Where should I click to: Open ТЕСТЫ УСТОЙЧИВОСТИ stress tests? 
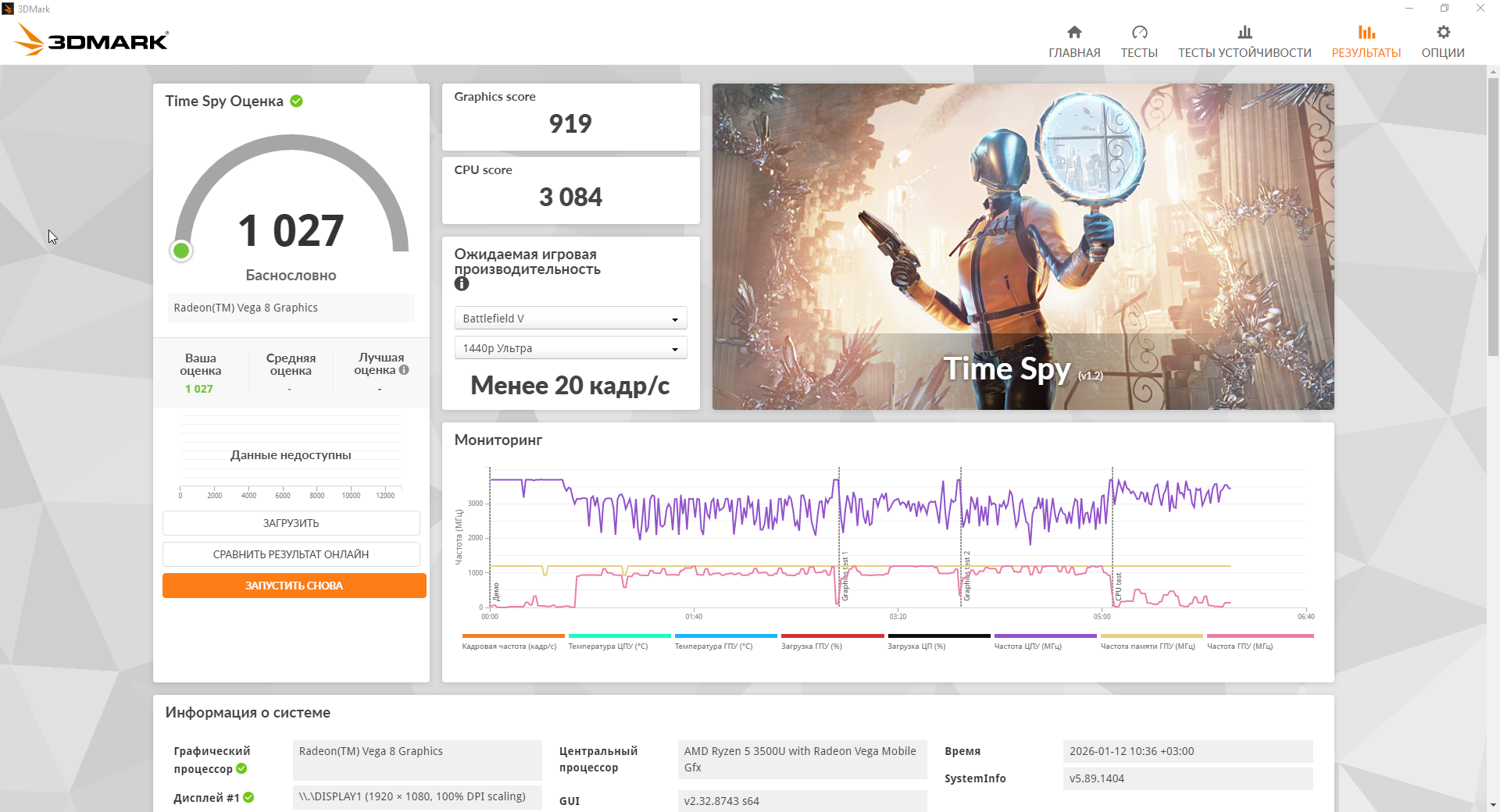click(x=1245, y=41)
